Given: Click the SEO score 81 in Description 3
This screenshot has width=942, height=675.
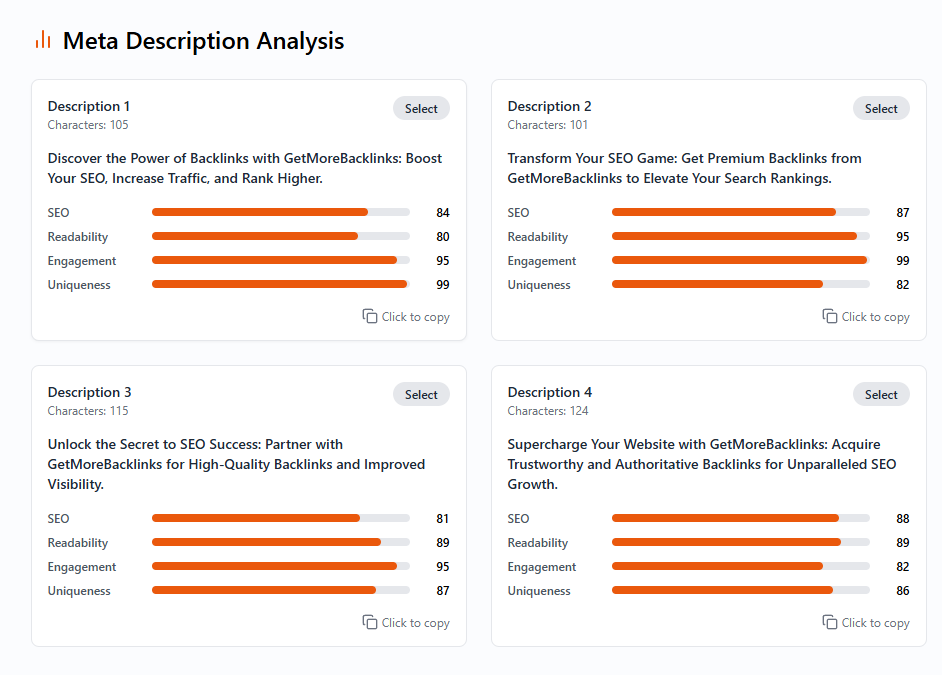Looking at the screenshot, I should coord(443,518).
